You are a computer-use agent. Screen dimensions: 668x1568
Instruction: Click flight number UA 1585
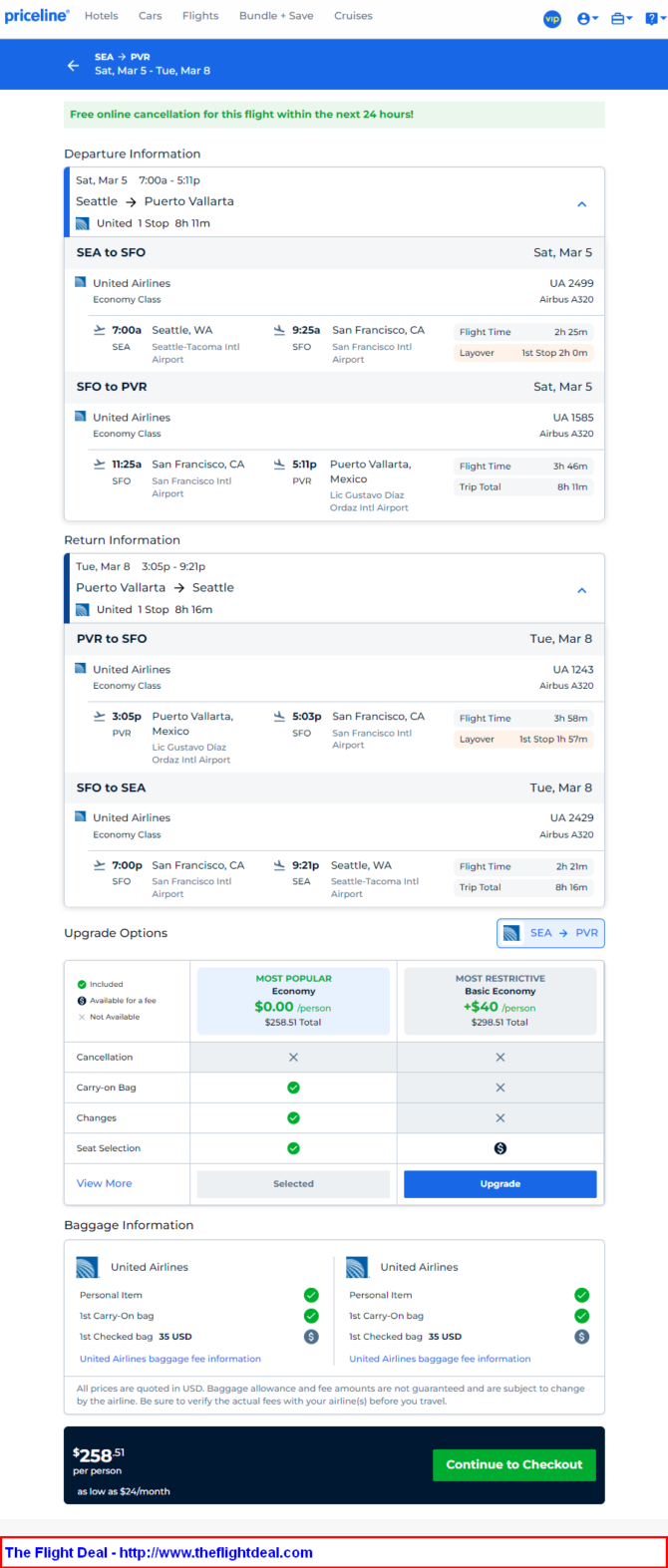(573, 418)
